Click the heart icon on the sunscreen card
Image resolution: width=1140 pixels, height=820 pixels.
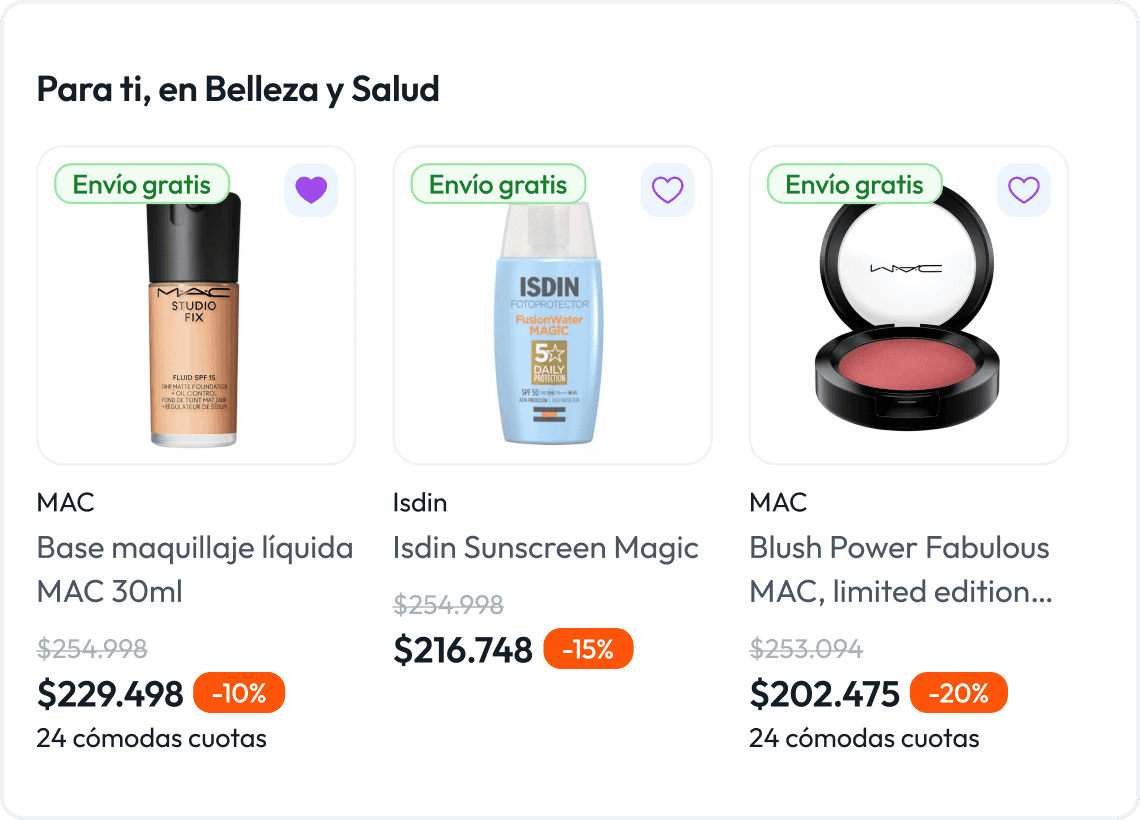[667, 189]
